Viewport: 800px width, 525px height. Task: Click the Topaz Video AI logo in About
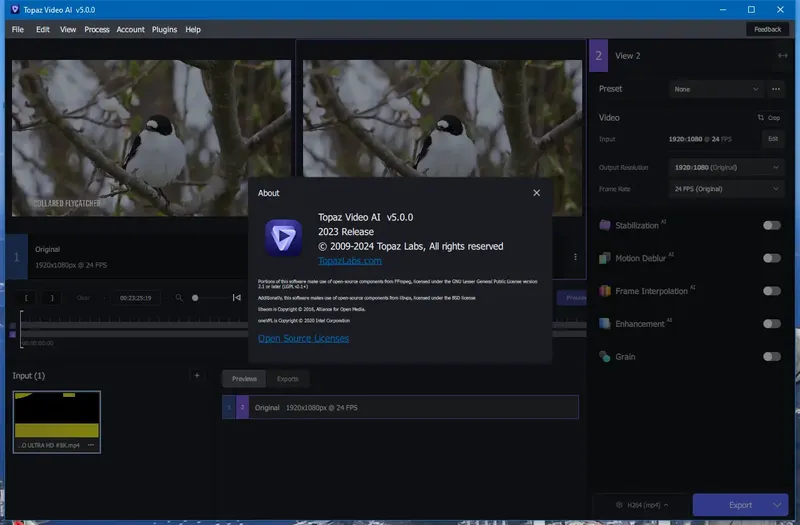(x=283, y=238)
